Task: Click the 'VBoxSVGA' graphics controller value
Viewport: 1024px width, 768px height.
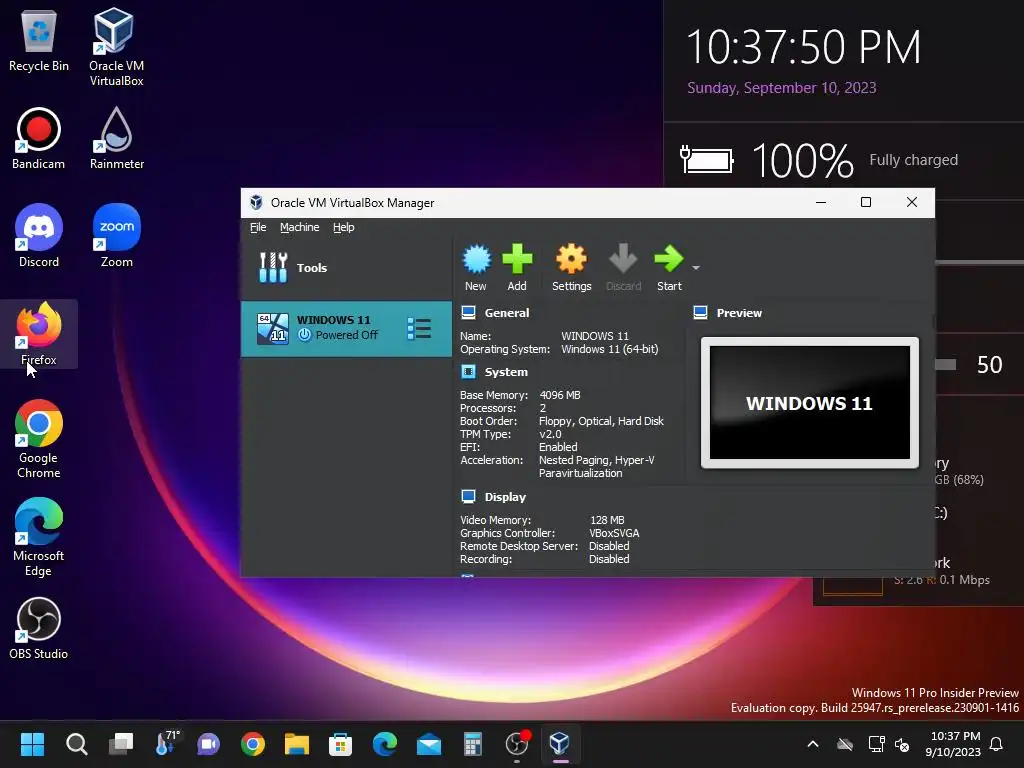Action: coord(614,533)
